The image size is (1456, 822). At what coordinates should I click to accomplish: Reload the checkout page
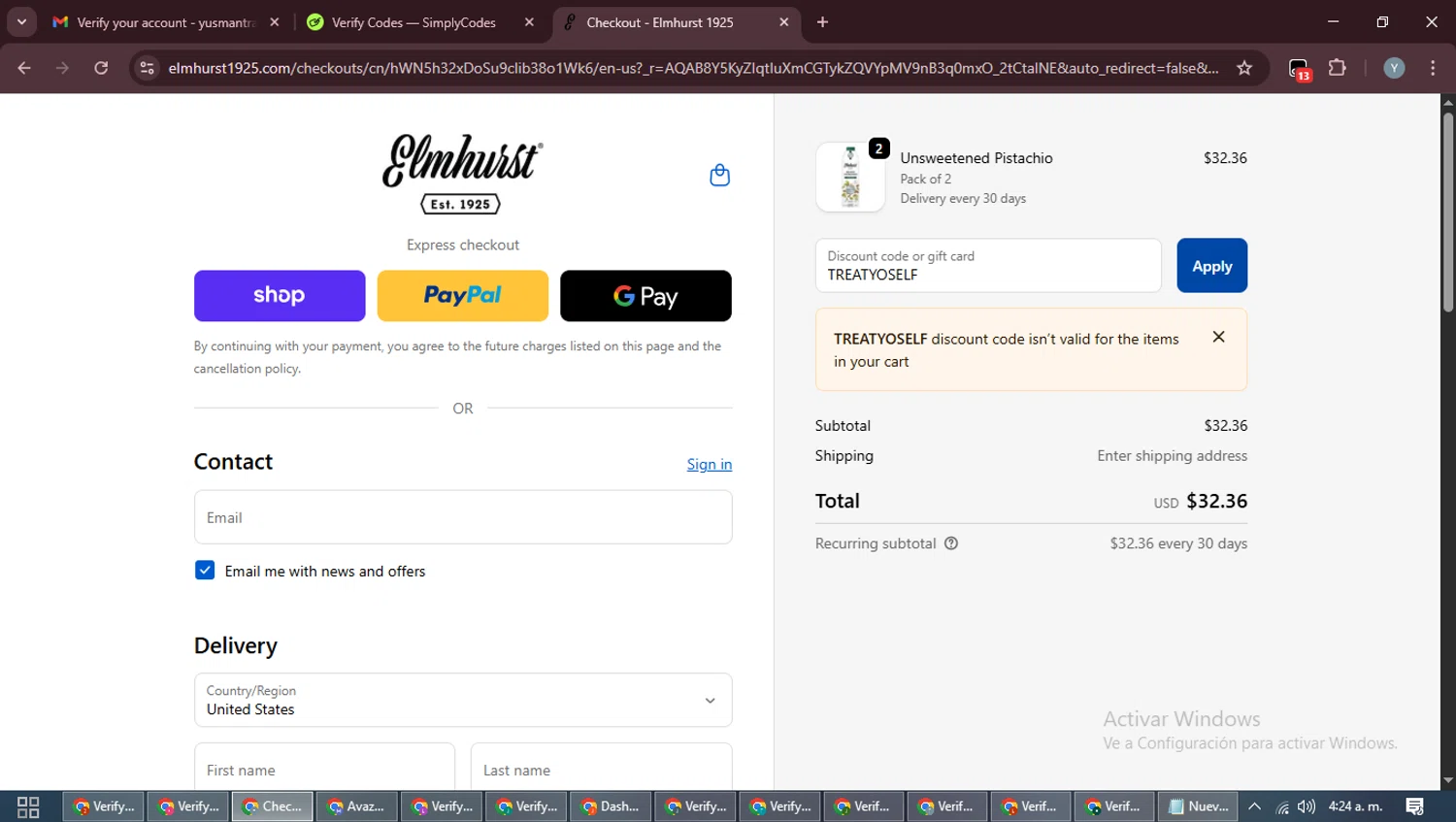click(x=101, y=68)
